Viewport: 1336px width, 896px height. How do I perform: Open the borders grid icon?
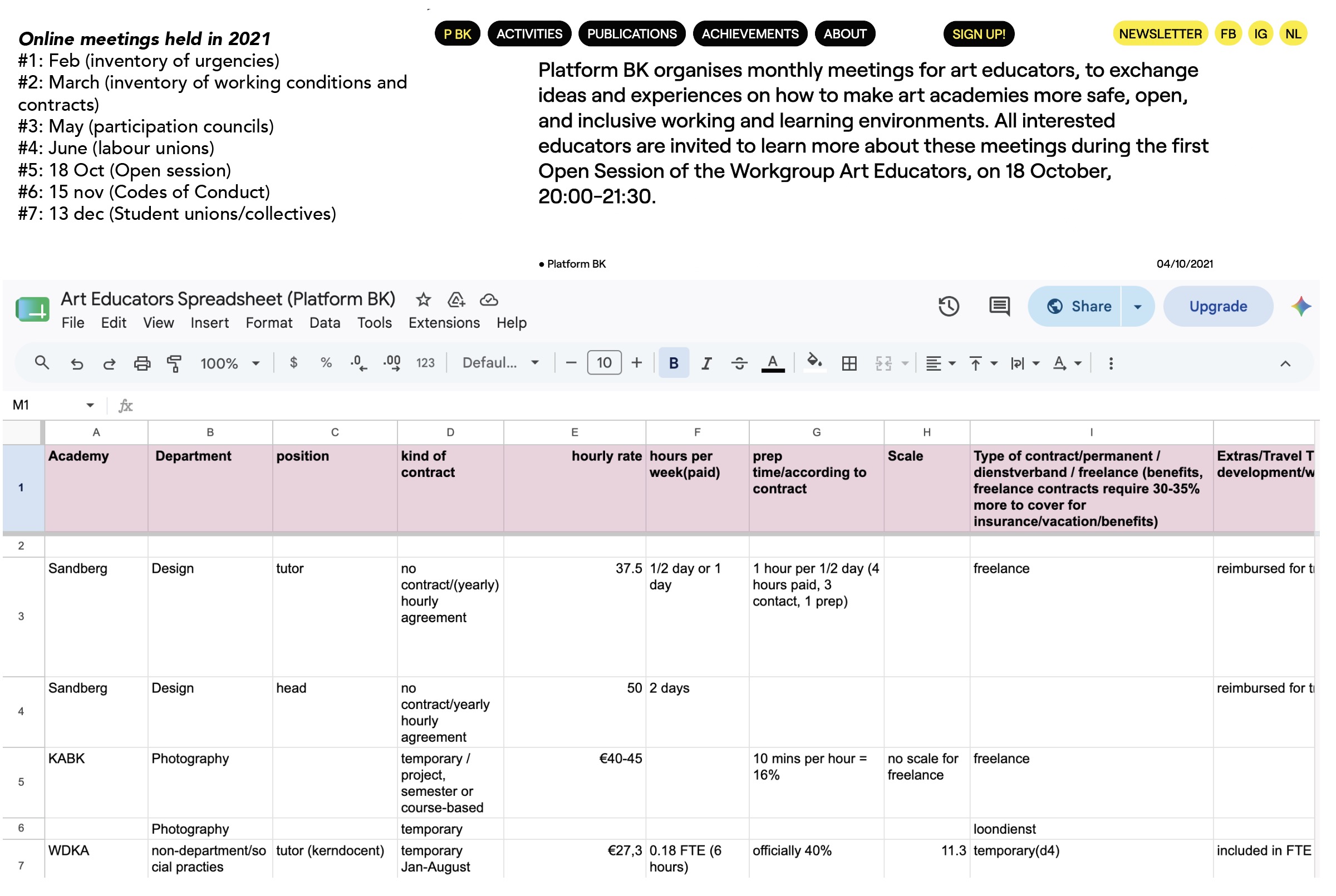(x=849, y=363)
